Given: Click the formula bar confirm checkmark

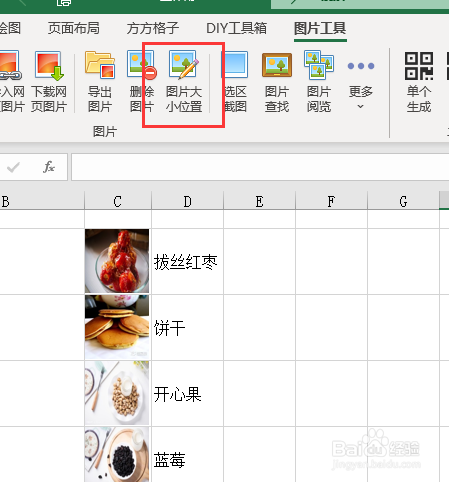Looking at the screenshot, I should [x=13, y=167].
